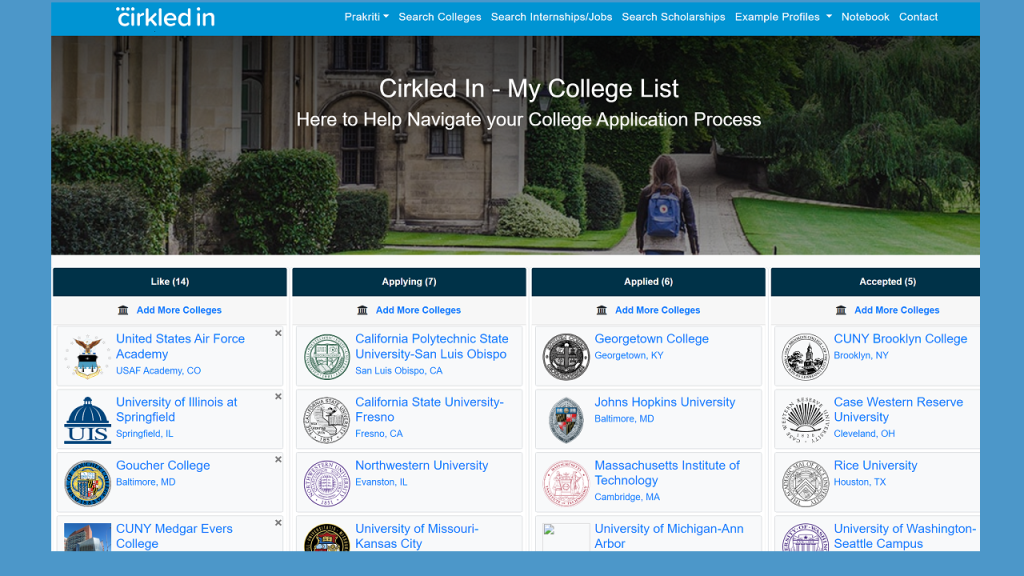This screenshot has width=1024, height=576.
Task: Click the institution icon in Accepted column
Action: [841, 310]
